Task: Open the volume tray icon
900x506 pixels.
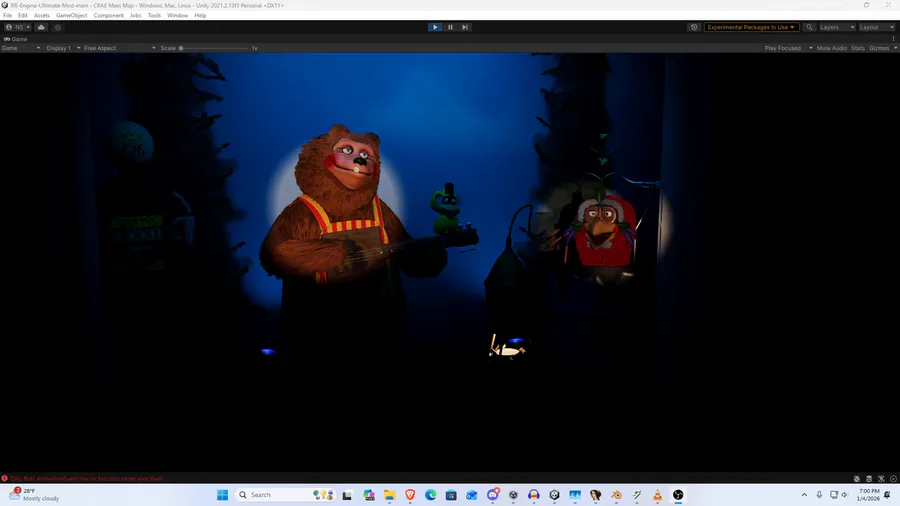Action: pyautogui.click(x=844, y=495)
